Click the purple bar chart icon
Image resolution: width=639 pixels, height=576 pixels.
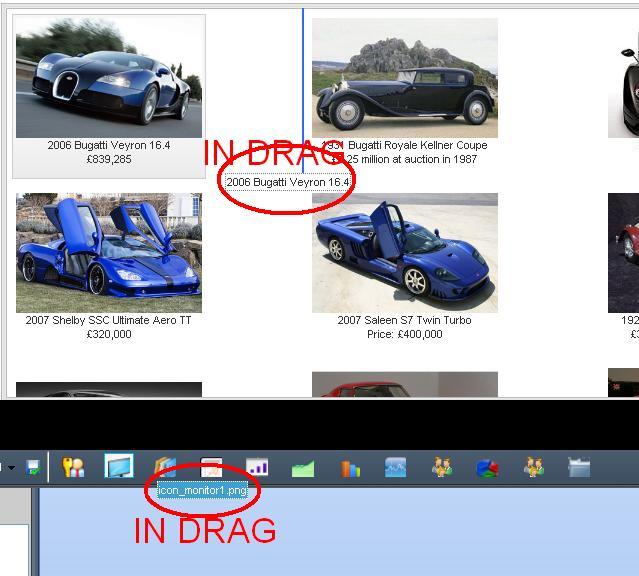257,467
